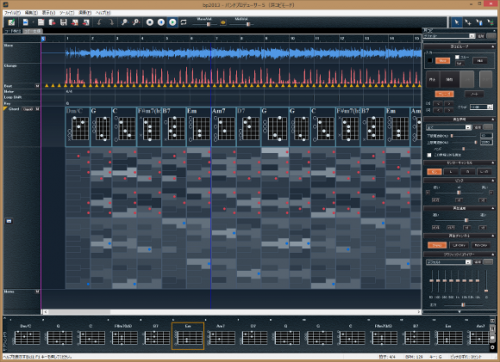Image resolution: width=500 pixels, height=362 pixels.
Task: Click the undo arrow icon
Action: point(99,22)
